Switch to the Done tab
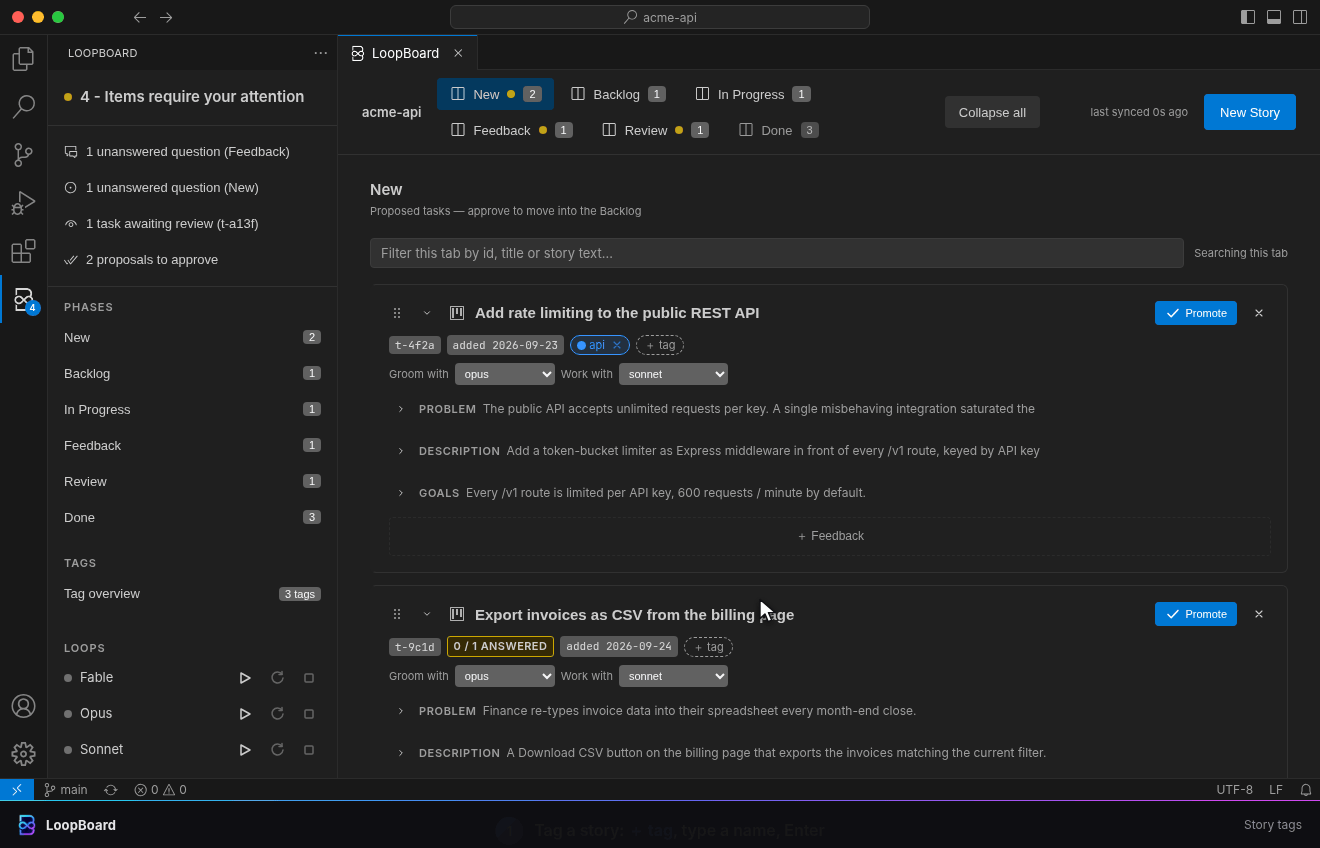Screen dimensions: 1320x848 pos(779,130)
